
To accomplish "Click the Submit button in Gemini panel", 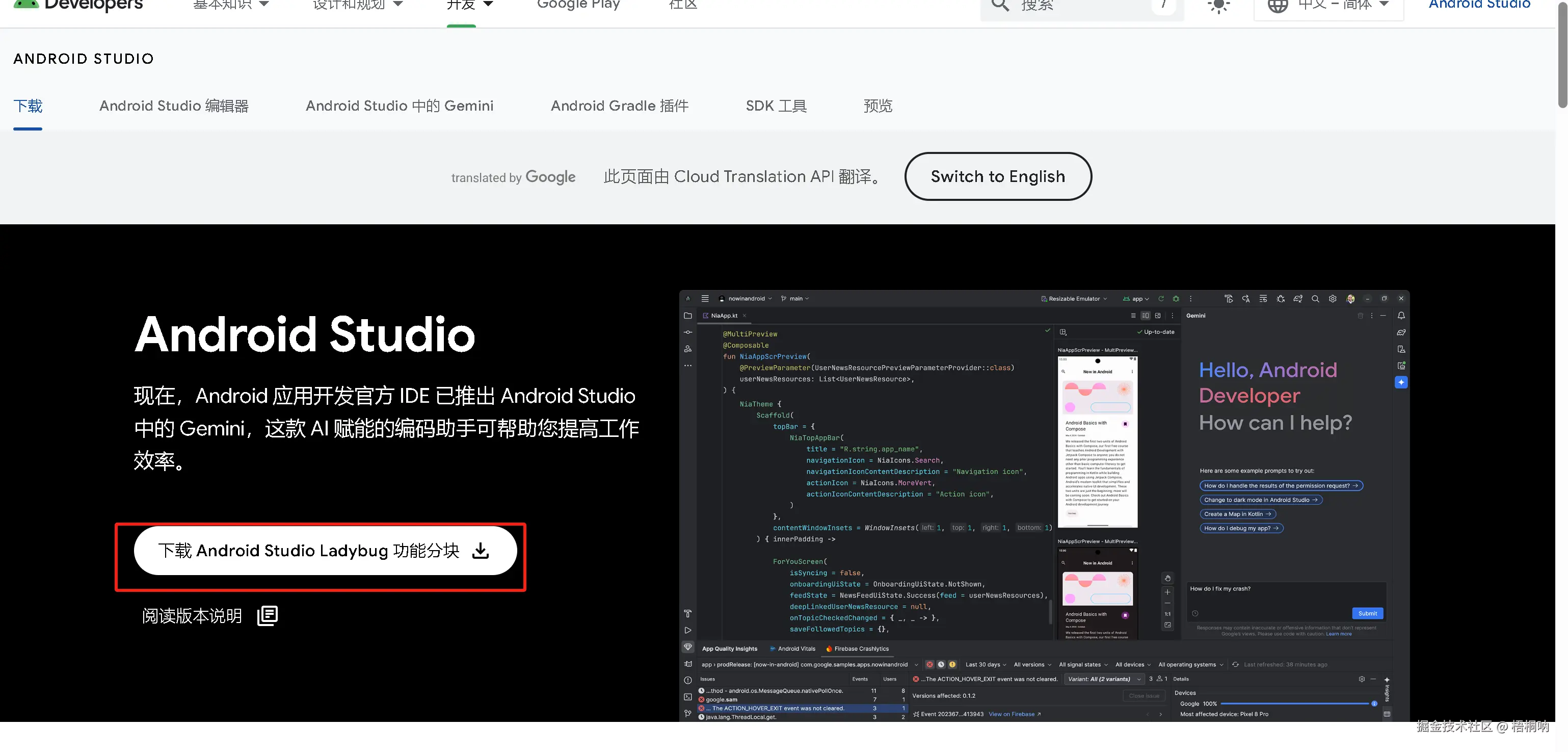I will (1367, 613).
